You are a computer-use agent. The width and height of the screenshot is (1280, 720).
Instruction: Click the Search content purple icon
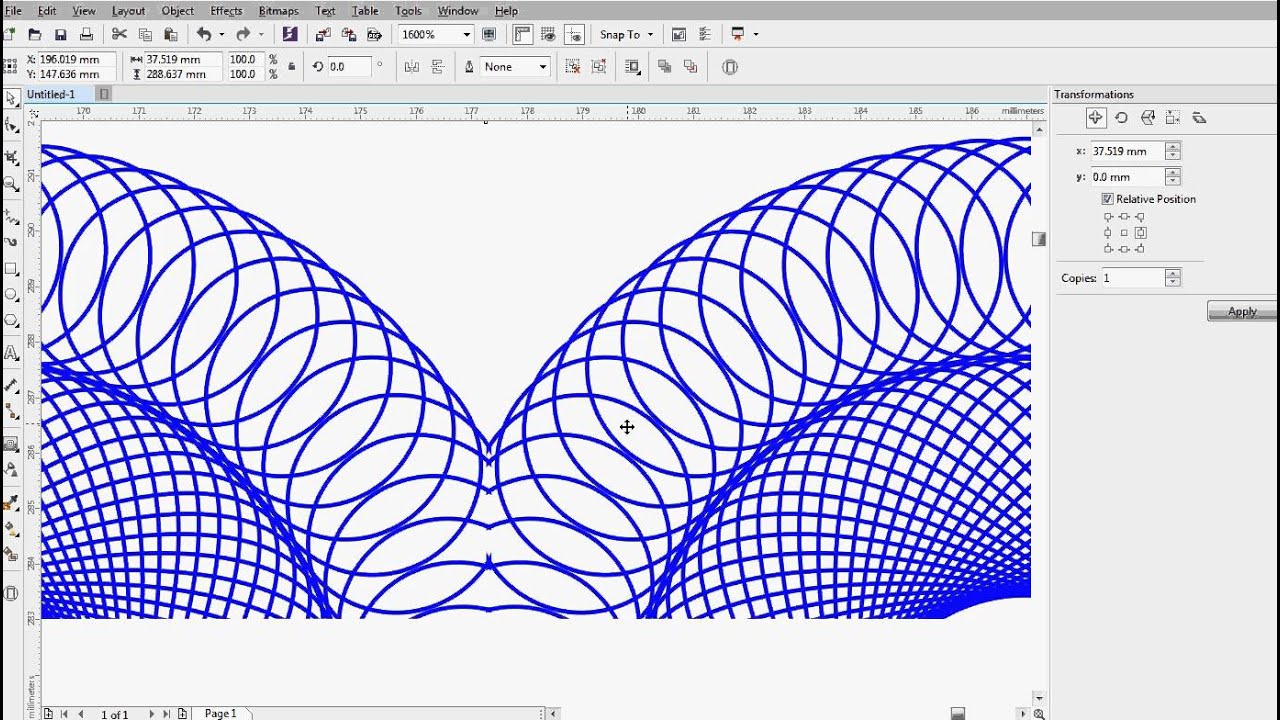pos(289,34)
